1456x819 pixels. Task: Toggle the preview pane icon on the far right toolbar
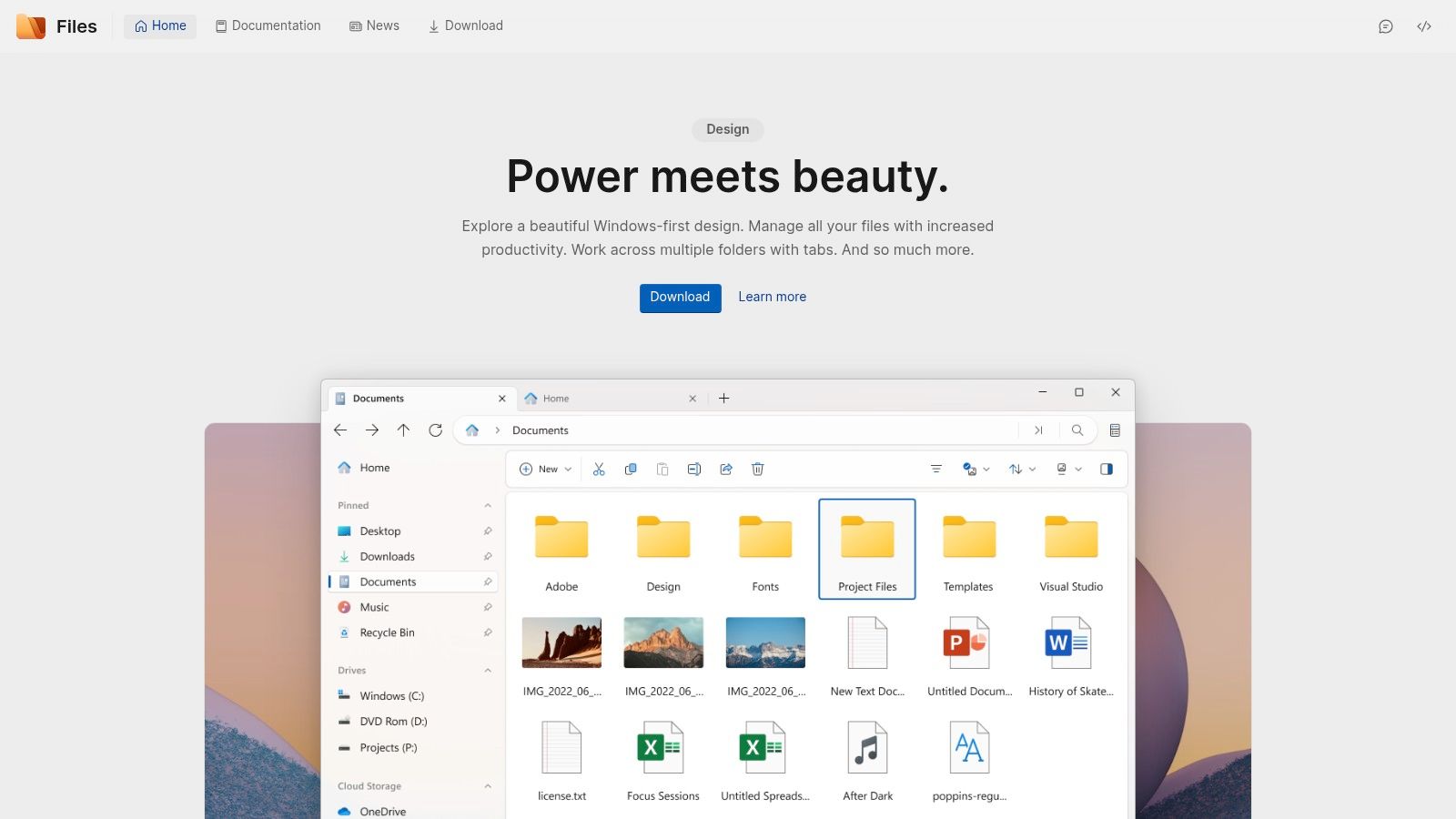pyautogui.click(x=1107, y=469)
